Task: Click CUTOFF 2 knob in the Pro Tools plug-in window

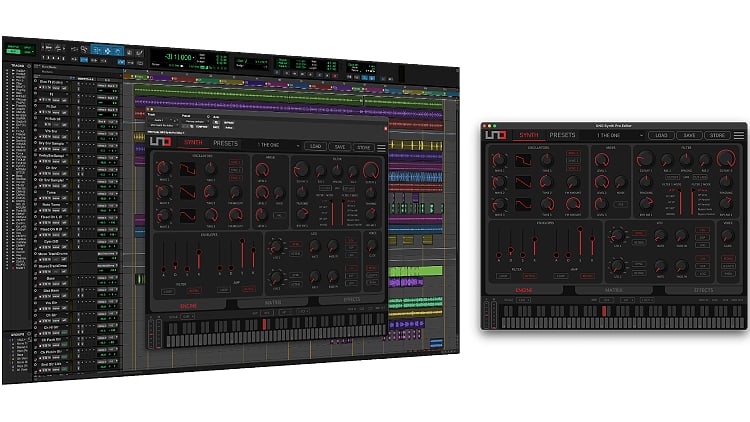Action: pyautogui.click(x=371, y=170)
